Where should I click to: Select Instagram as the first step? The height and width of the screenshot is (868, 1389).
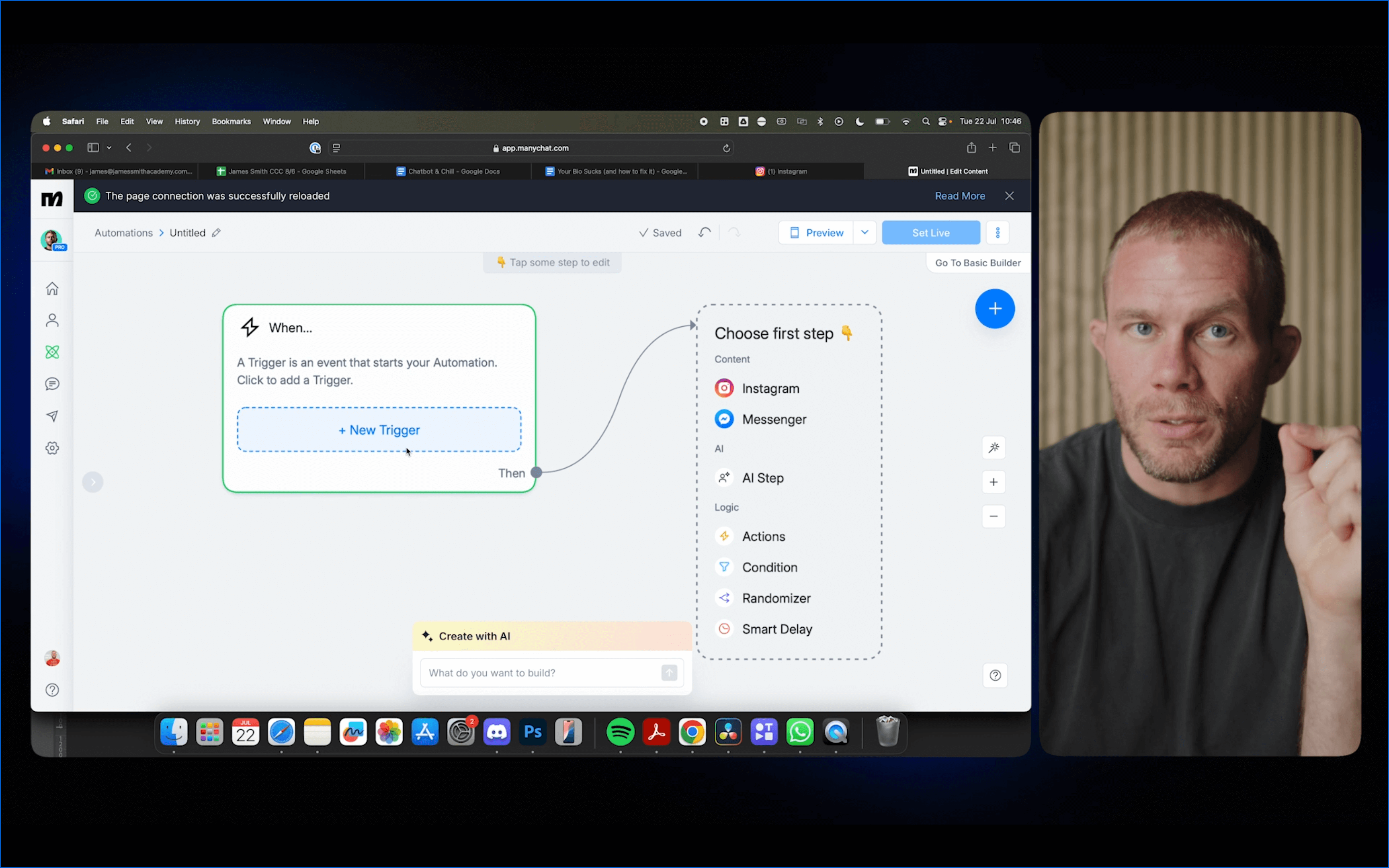(756, 389)
